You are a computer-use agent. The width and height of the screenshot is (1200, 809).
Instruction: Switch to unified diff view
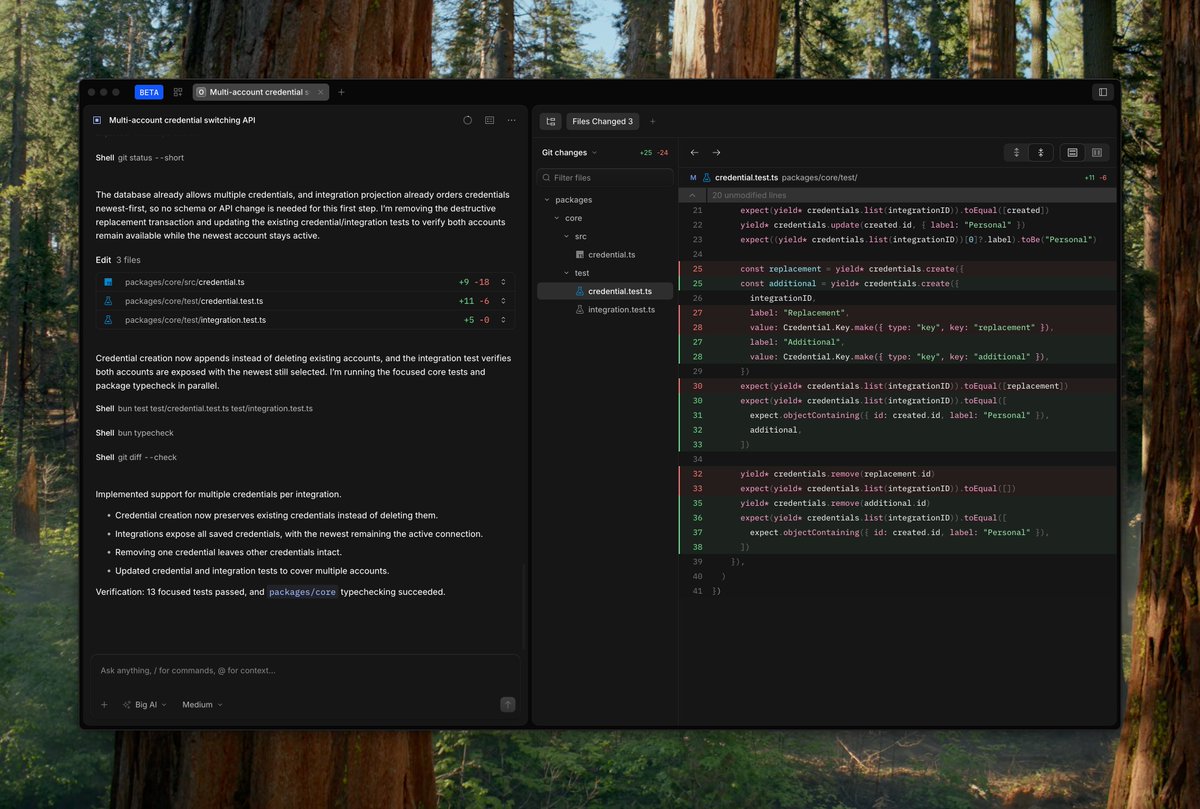point(1072,153)
